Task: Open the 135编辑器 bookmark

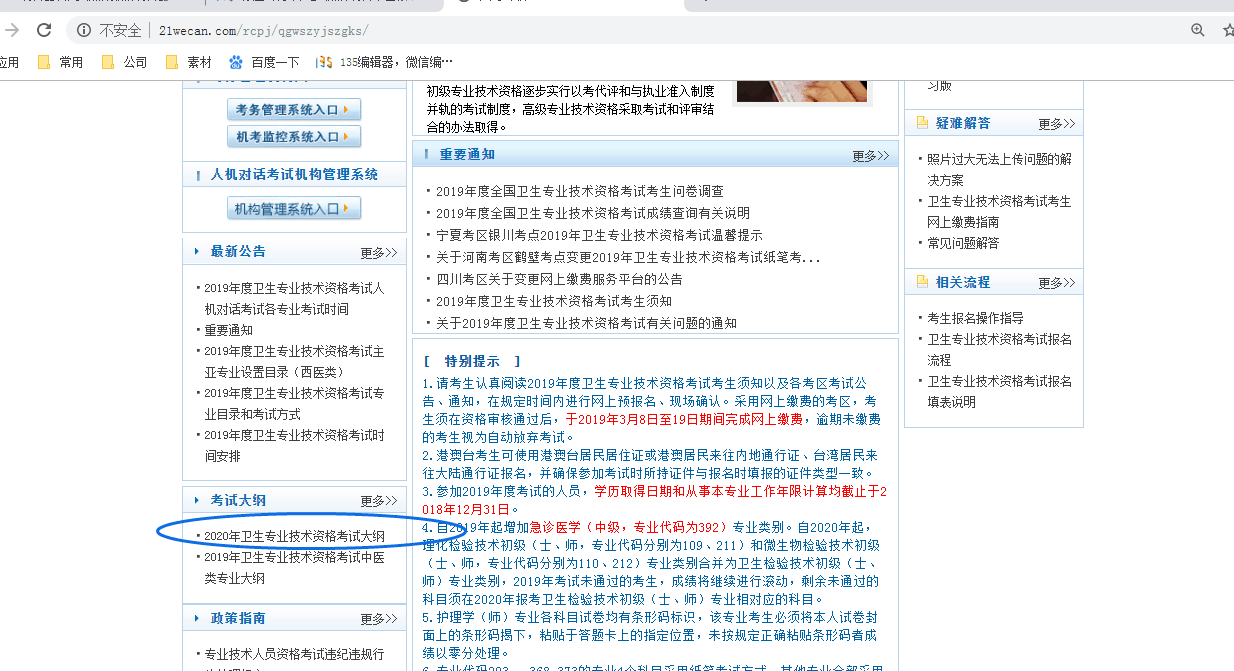Action: pyautogui.click(x=384, y=62)
